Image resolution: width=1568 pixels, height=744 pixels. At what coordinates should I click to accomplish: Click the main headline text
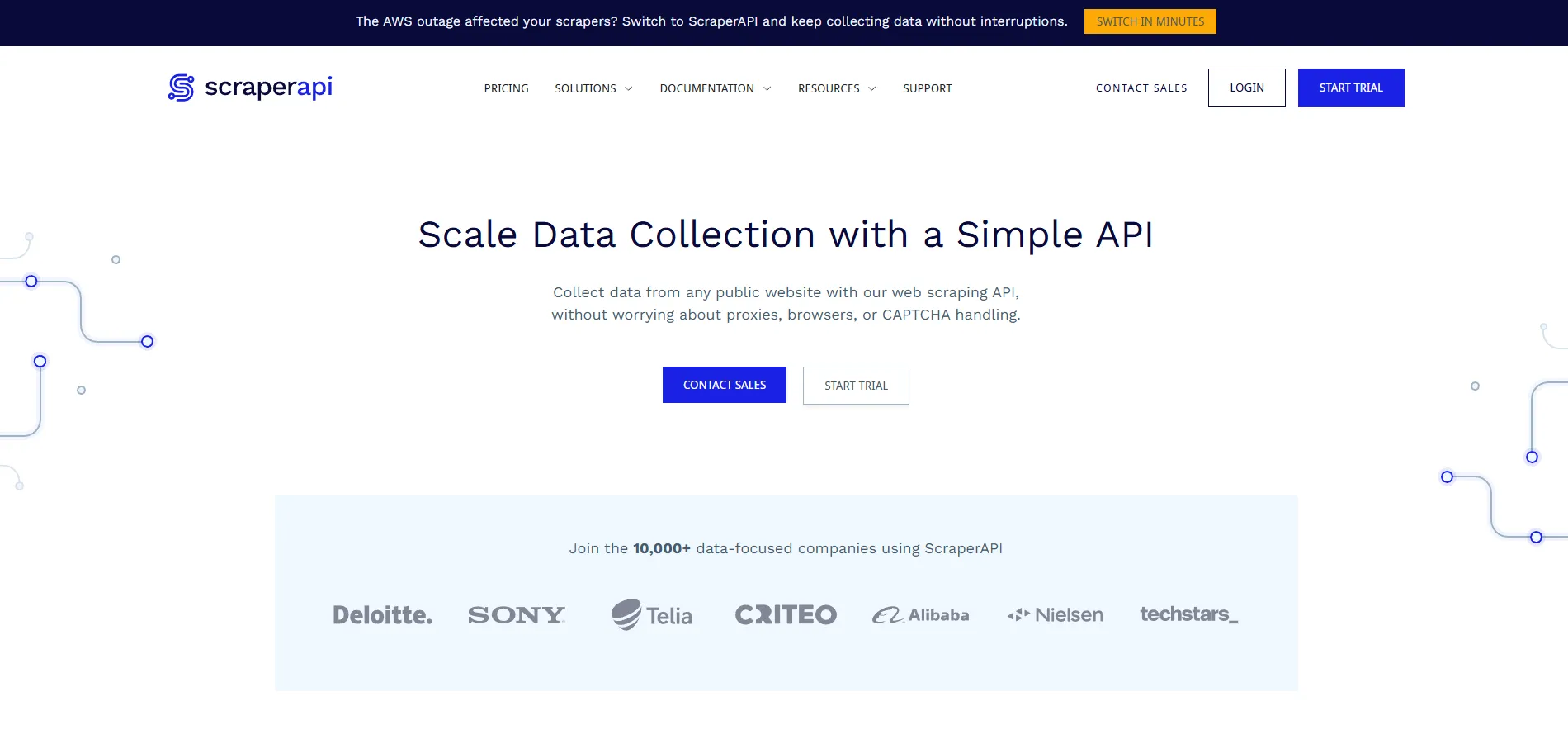click(x=786, y=235)
